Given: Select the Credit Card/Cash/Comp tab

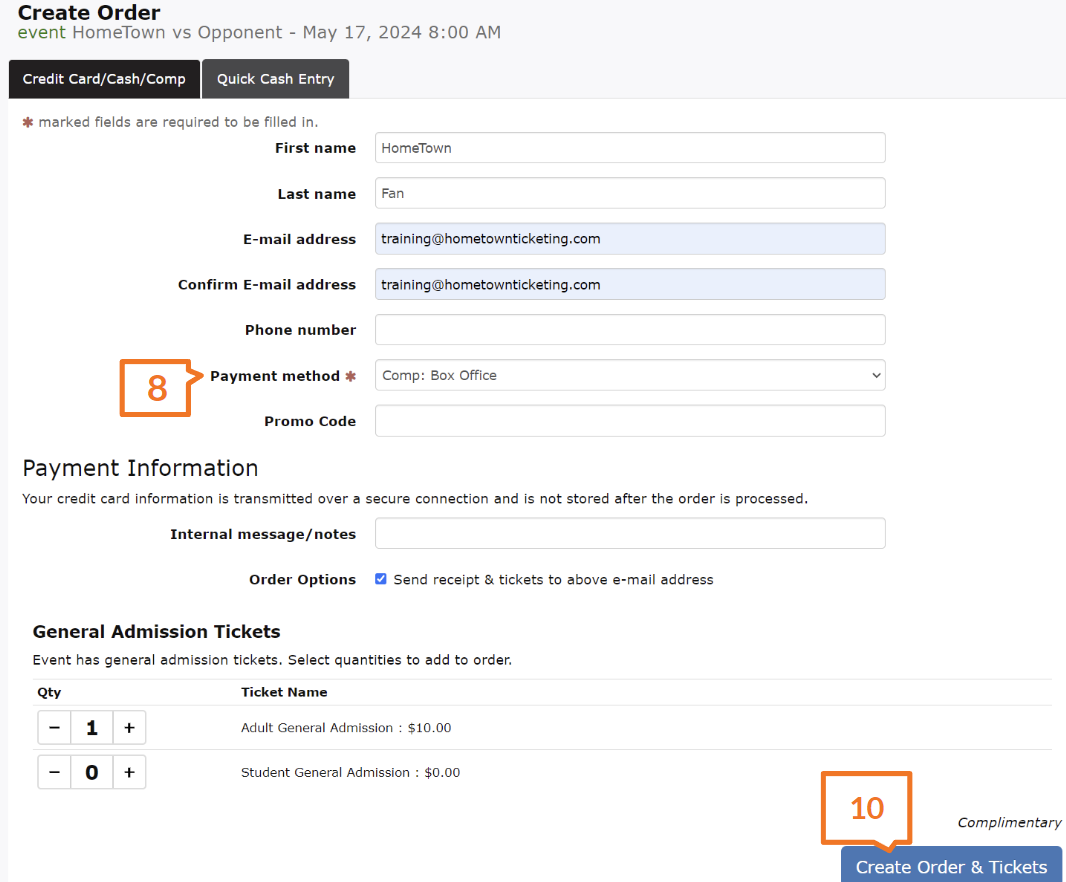Looking at the screenshot, I should tap(104, 79).
